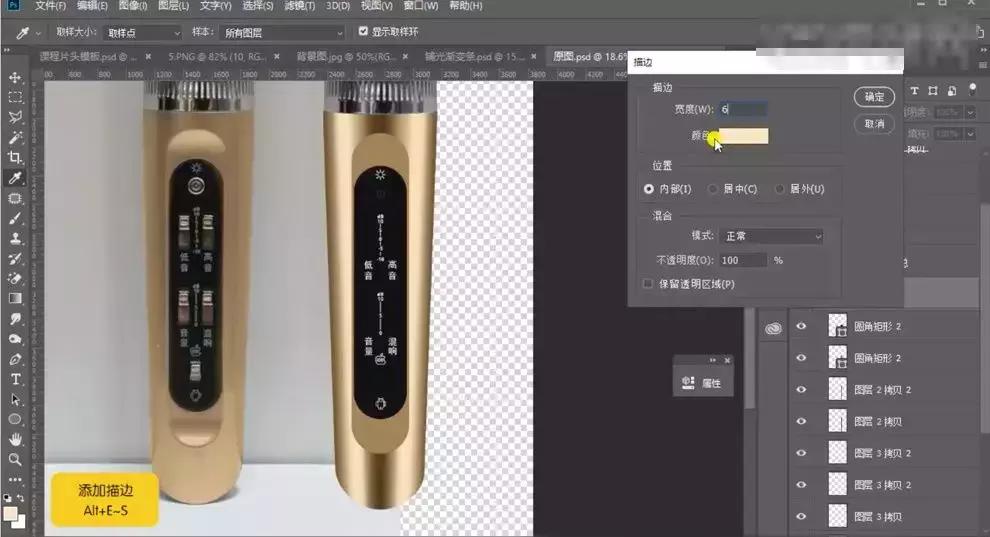Select the Move tool
This screenshot has height=537, width=990.
pyautogui.click(x=15, y=77)
